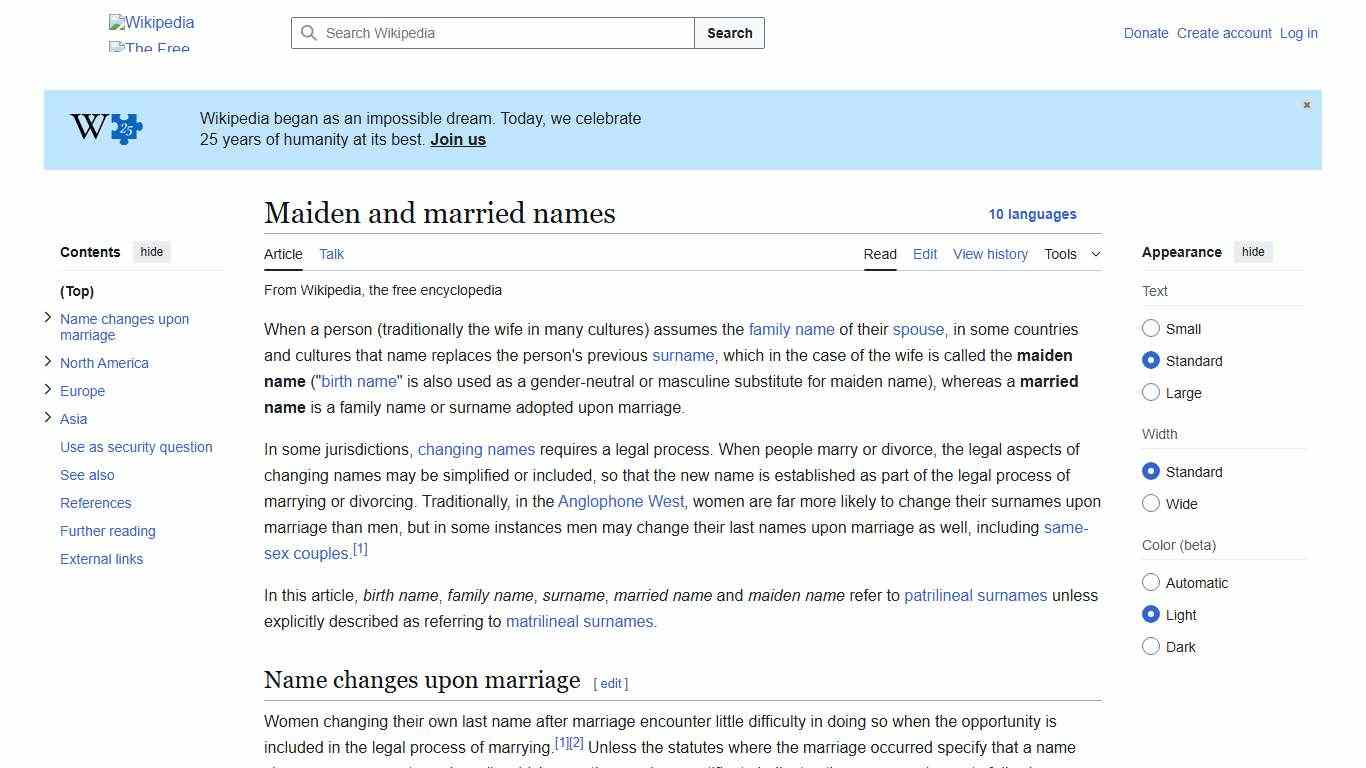This screenshot has height=768, width=1366.
Task: Enable Wide width layout
Action: click(1151, 503)
